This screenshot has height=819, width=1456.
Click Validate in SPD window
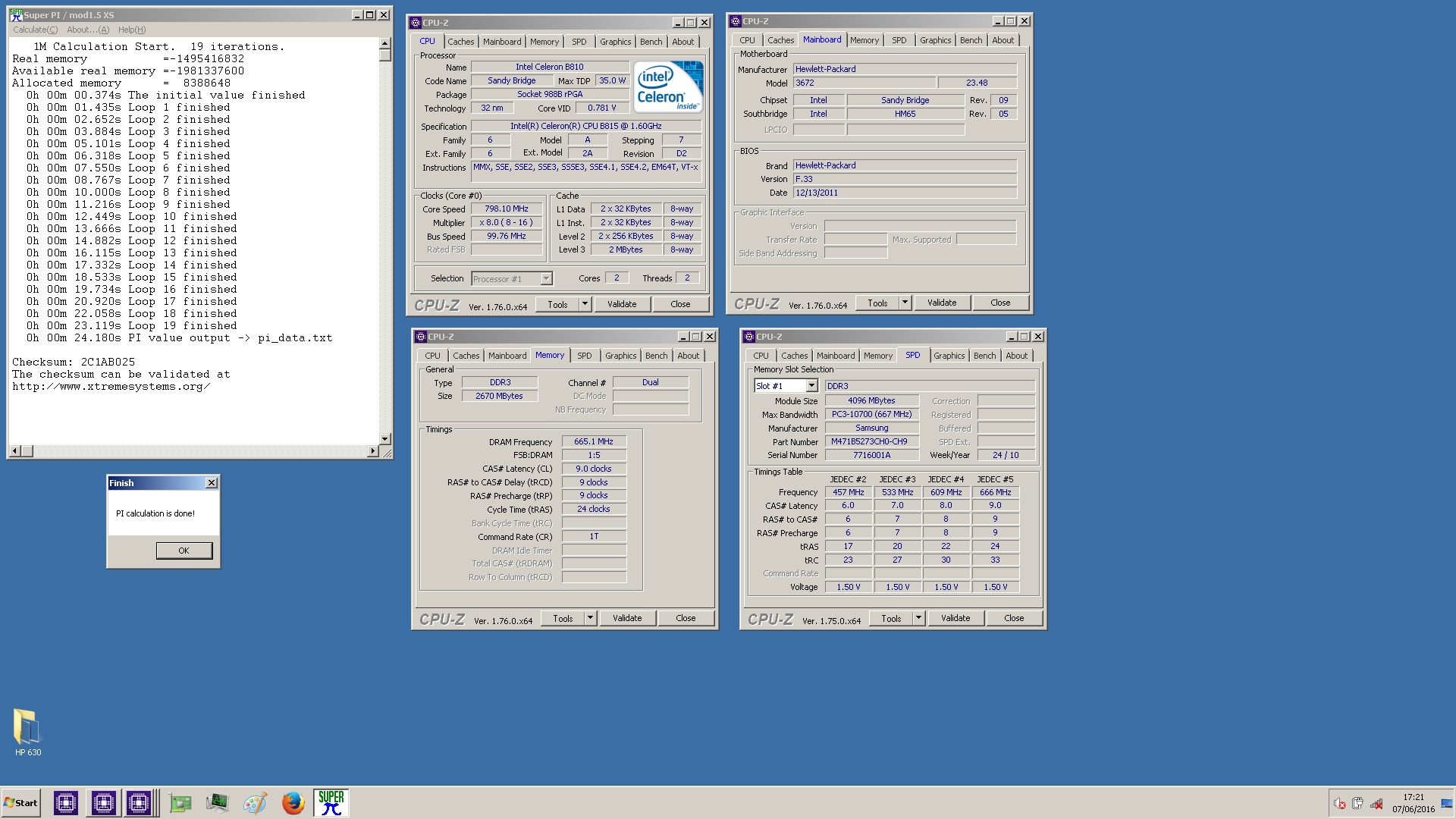(955, 618)
